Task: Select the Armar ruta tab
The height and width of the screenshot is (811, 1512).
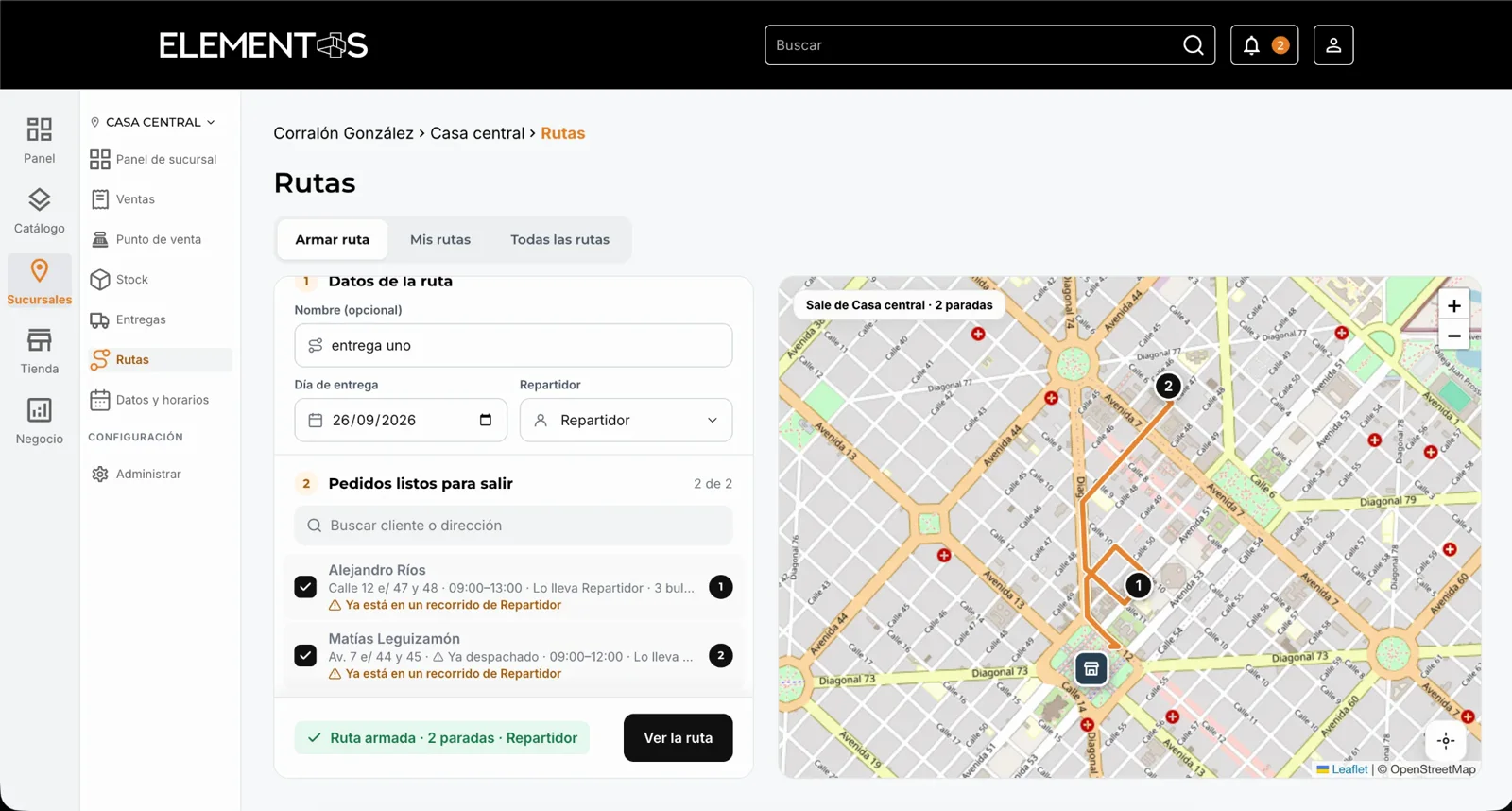Action: coord(333,240)
